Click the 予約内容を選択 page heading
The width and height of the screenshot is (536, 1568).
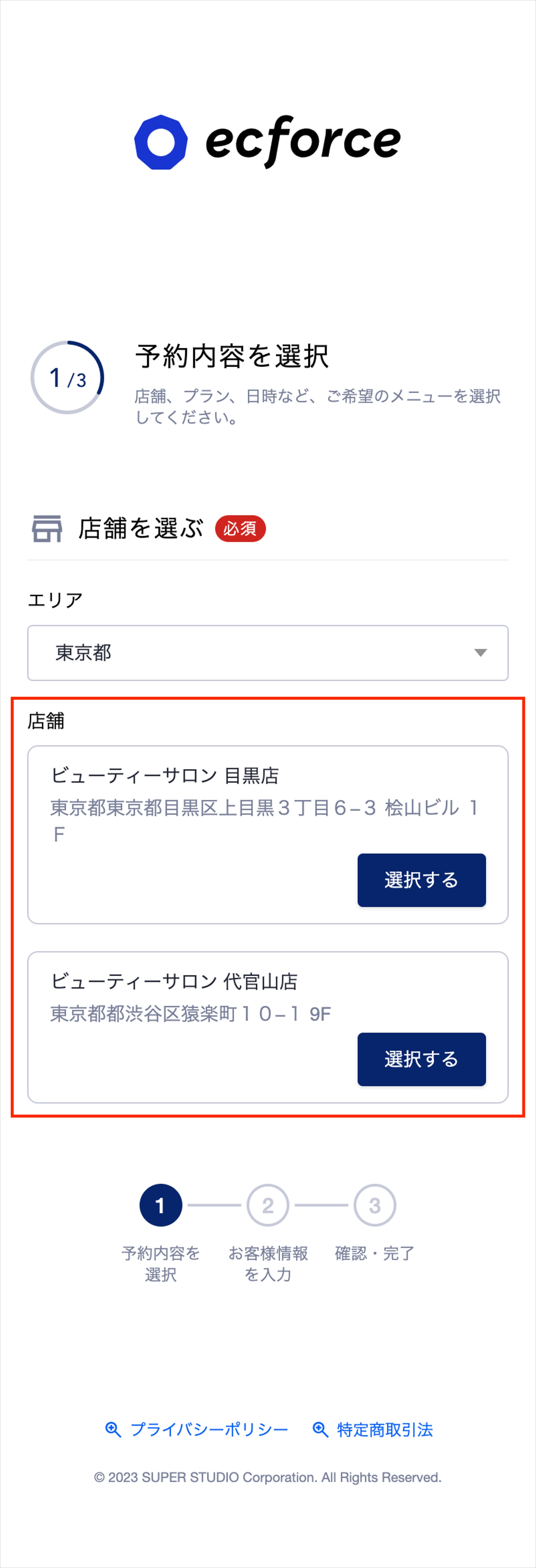232,356
